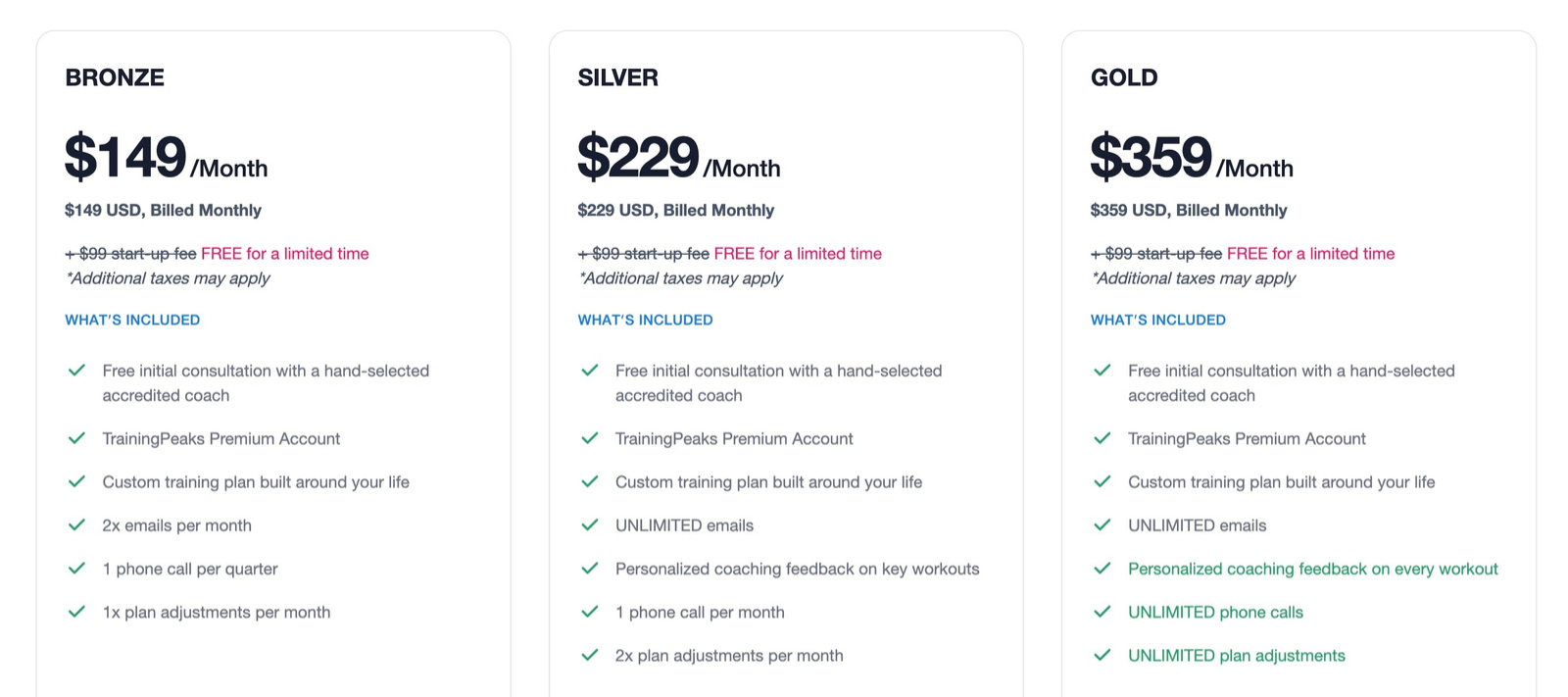Click checkmark next to "UNLIMITED plan adjustments"

pyautogui.click(x=1102, y=655)
